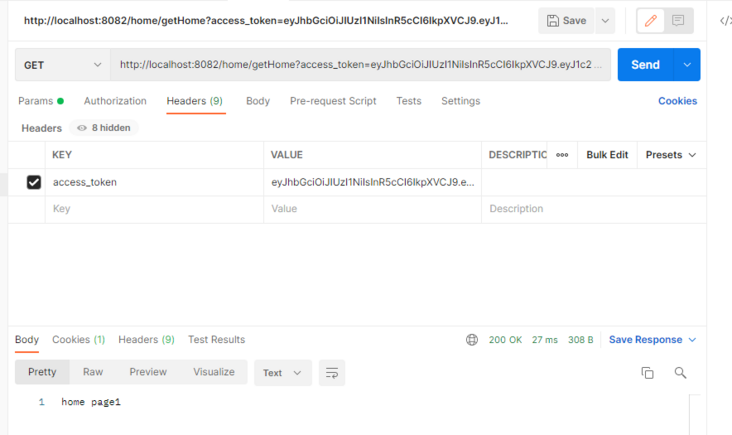Screen dimensions: 732x435
Task: Open the Test Results tab
Action: [x=217, y=340]
